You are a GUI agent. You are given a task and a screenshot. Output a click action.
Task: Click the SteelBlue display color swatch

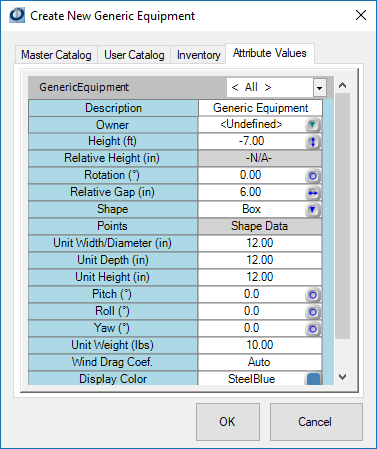tap(313, 379)
